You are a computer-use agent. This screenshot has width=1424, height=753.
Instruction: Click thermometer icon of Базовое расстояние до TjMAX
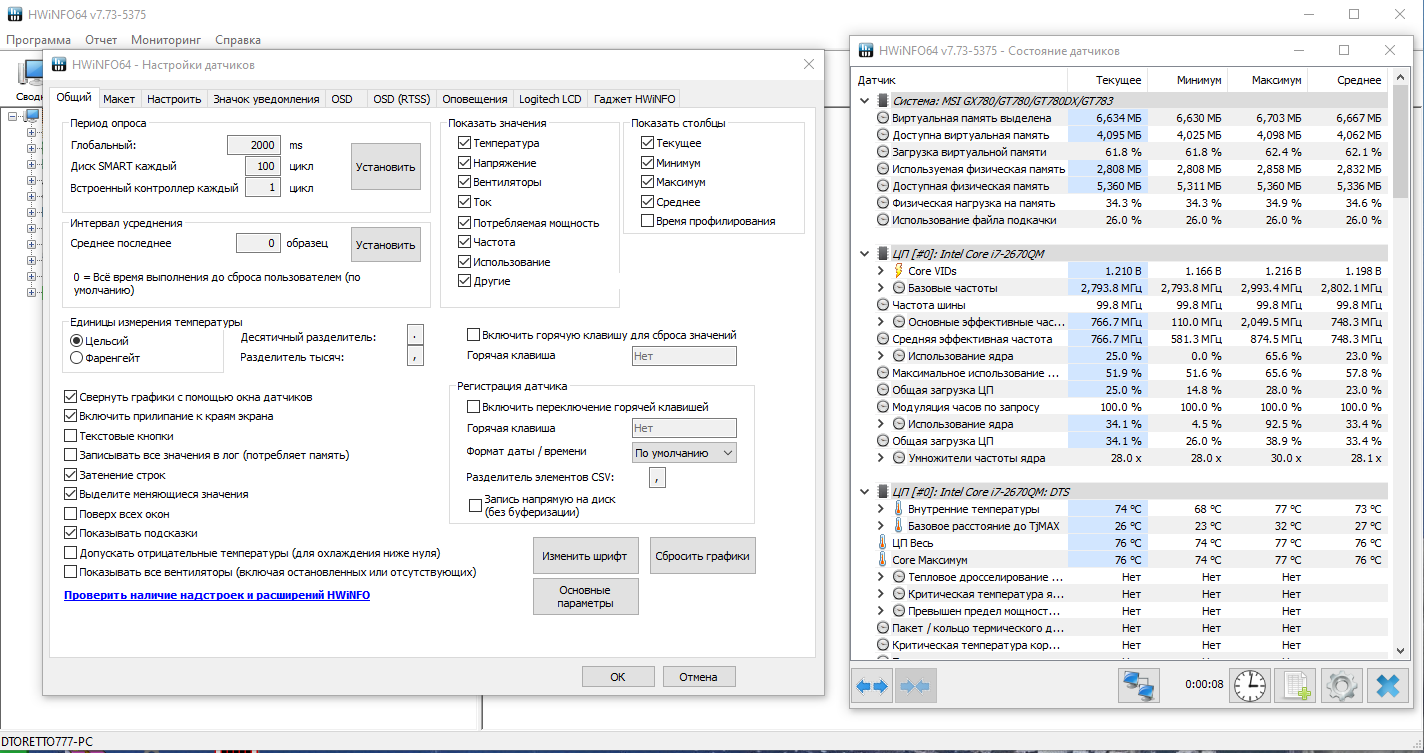pyautogui.click(x=898, y=526)
